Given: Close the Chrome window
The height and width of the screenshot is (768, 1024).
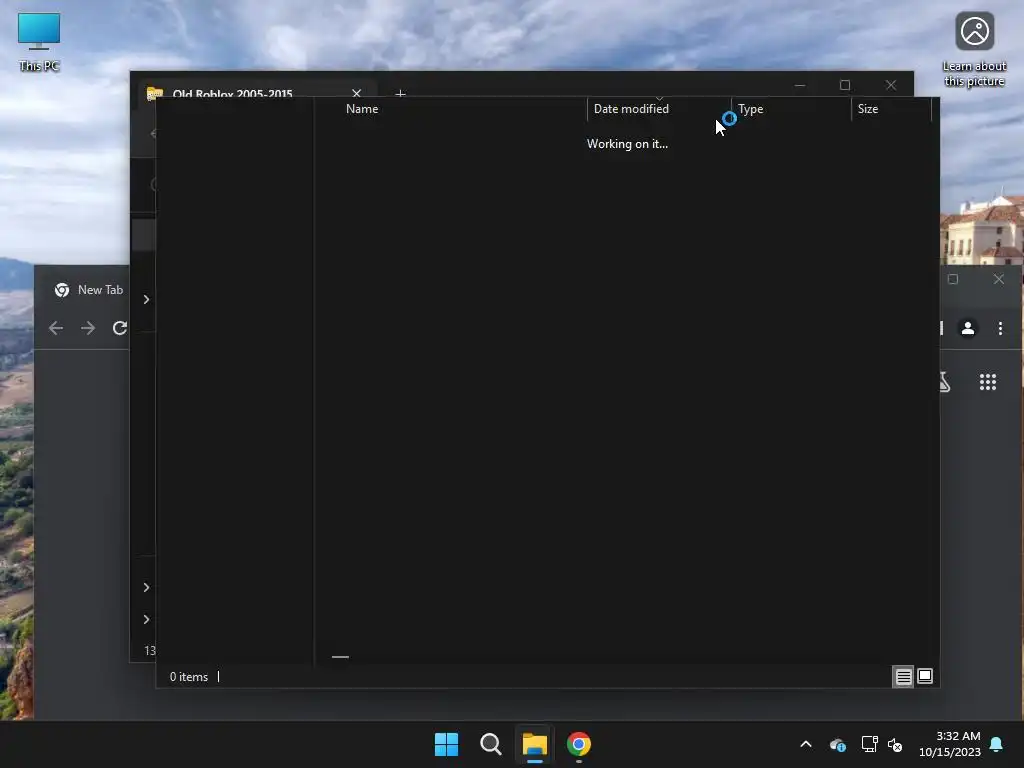Looking at the screenshot, I should coord(999,280).
